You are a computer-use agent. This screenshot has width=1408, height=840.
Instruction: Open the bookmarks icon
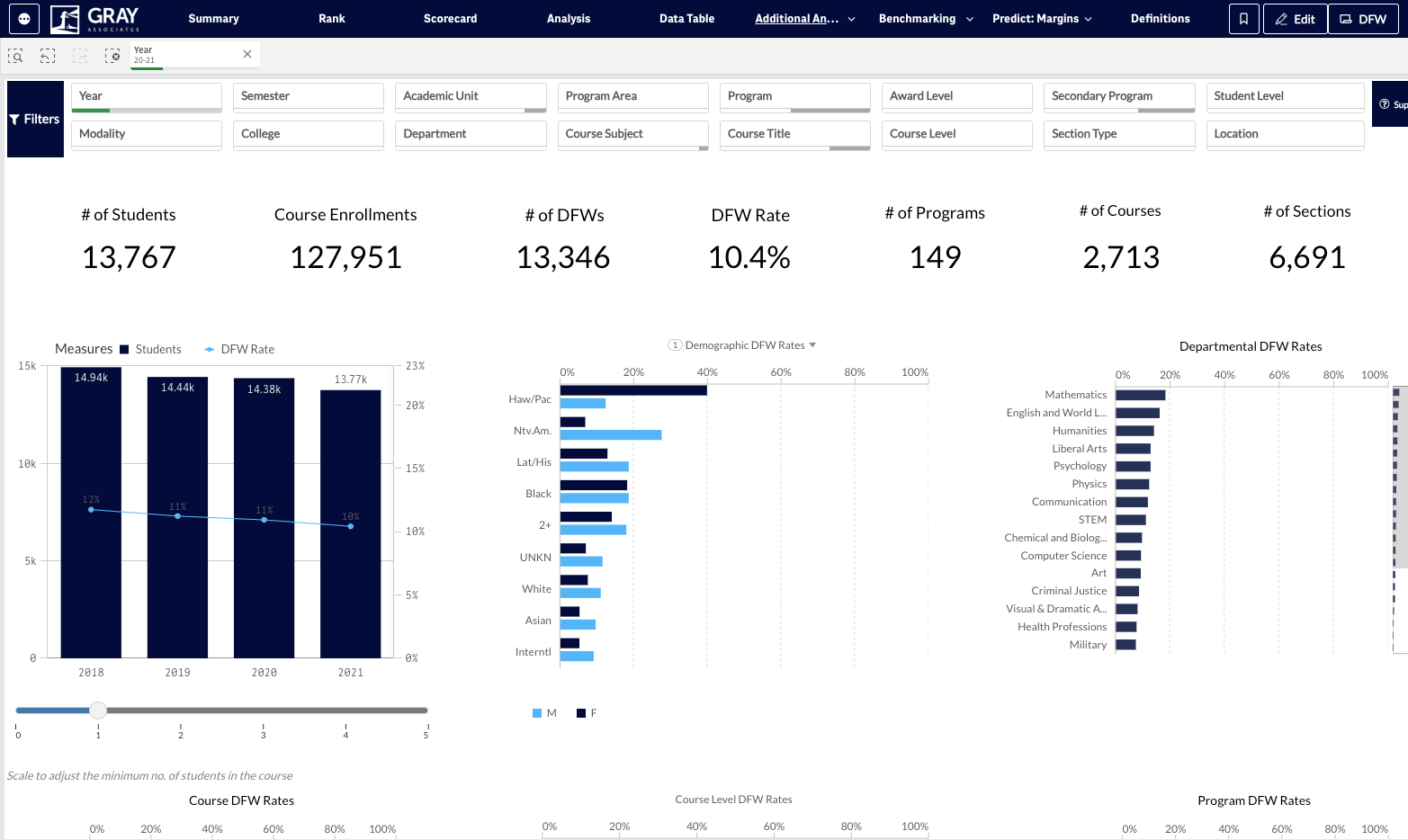tap(1243, 19)
